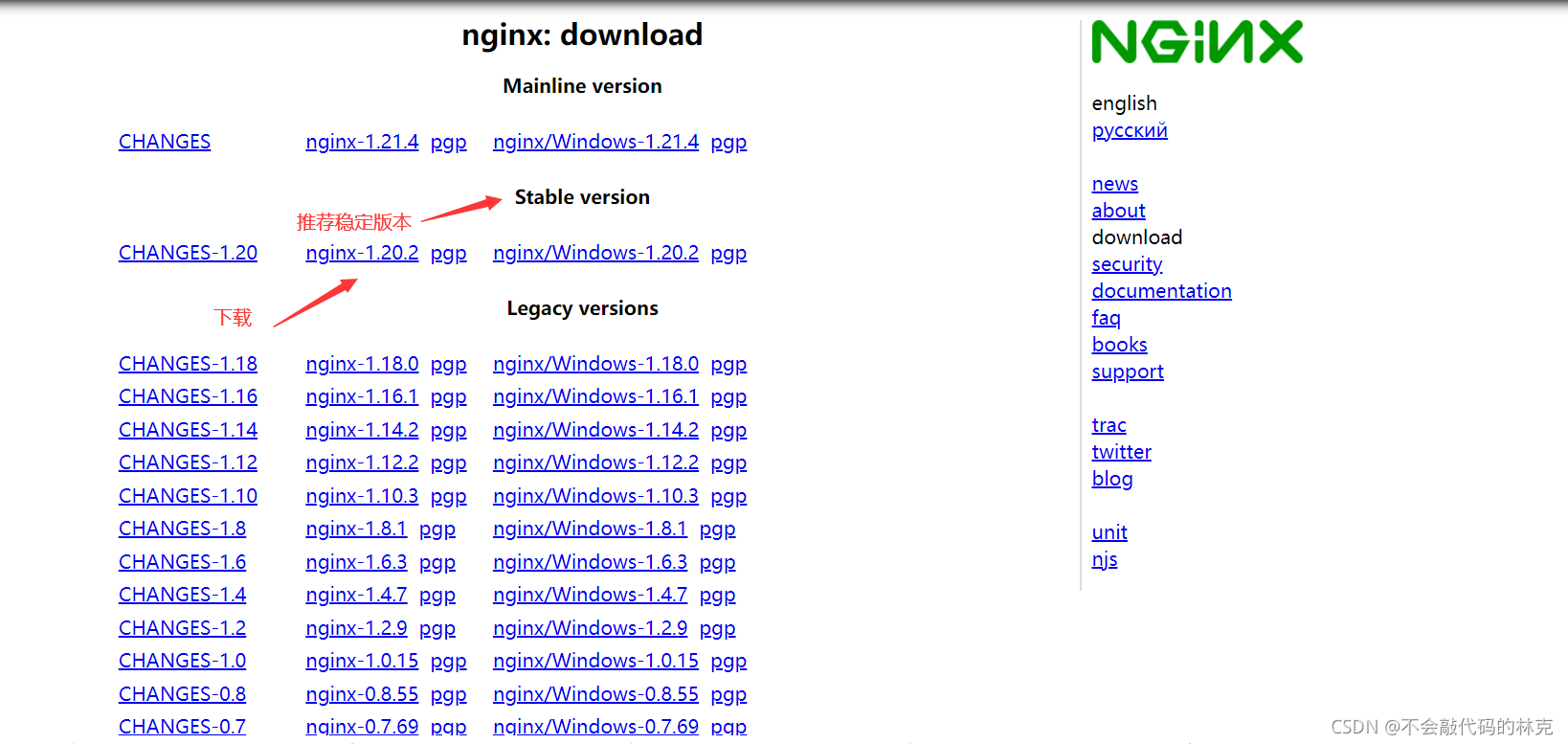This screenshot has width=1568, height=744.
Task: Open CHANGES-1.18 link
Action: click(188, 364)
